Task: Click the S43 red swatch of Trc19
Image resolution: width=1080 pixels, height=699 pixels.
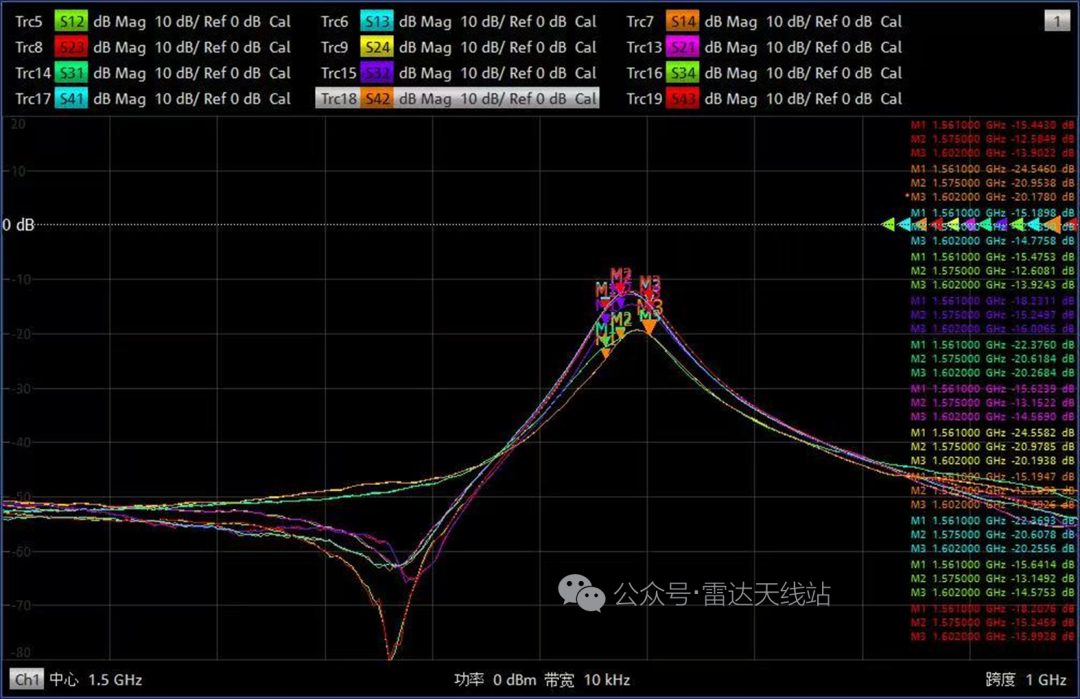Action: pos(683,99)
